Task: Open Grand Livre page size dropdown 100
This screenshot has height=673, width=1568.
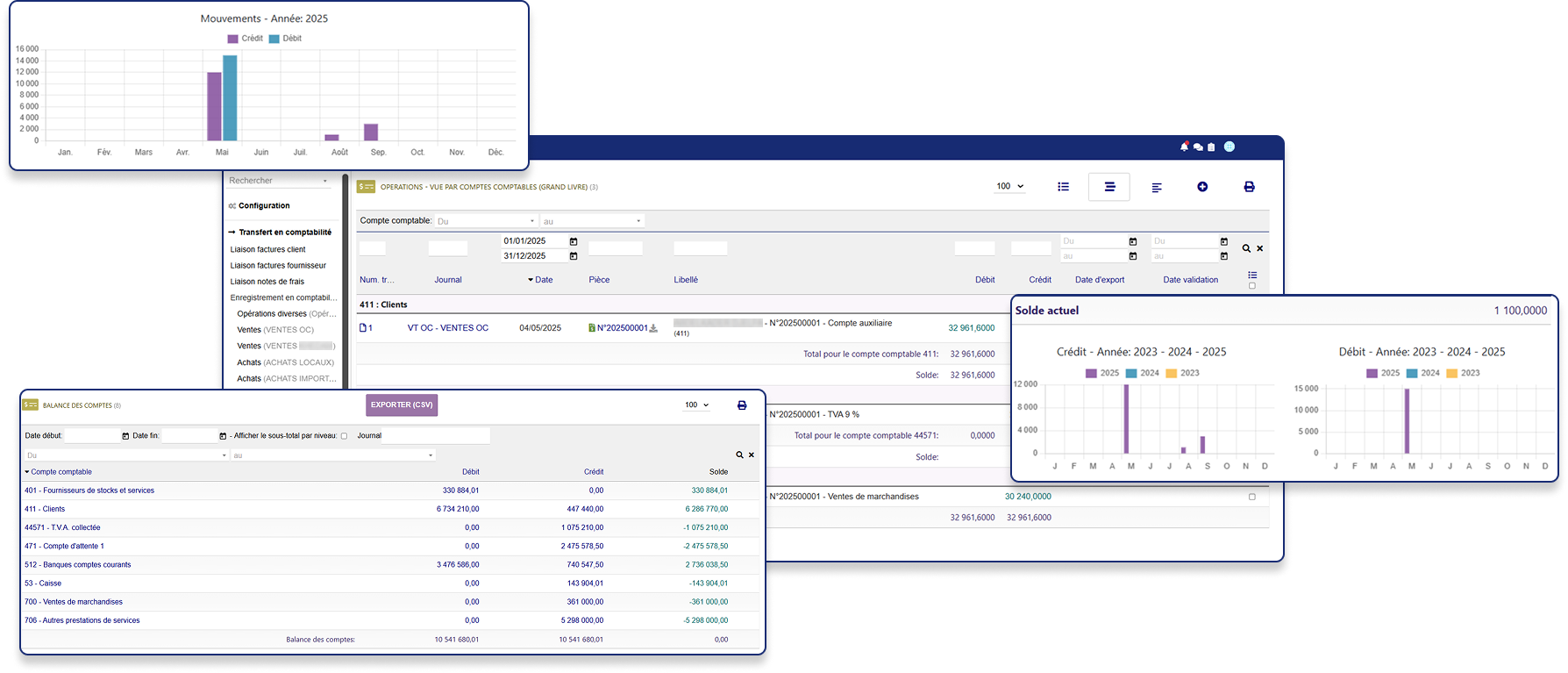Action: [x=1010, y=186]
